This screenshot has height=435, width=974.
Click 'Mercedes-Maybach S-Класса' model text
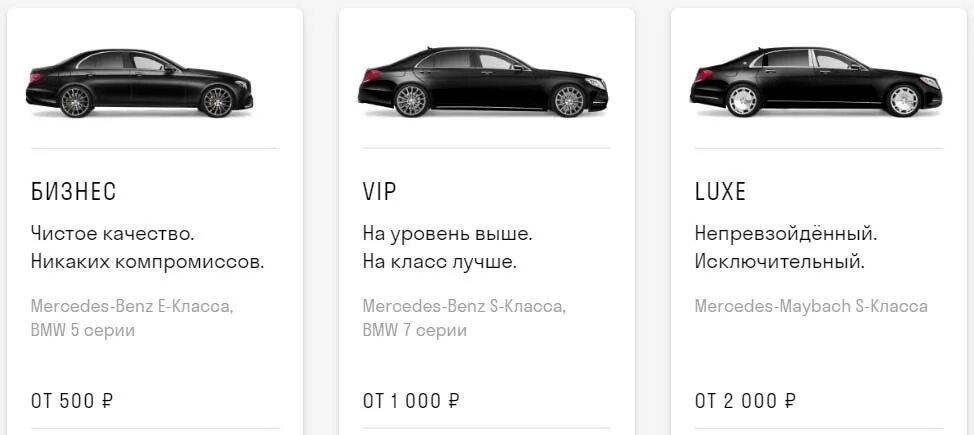tap(811, 306)
